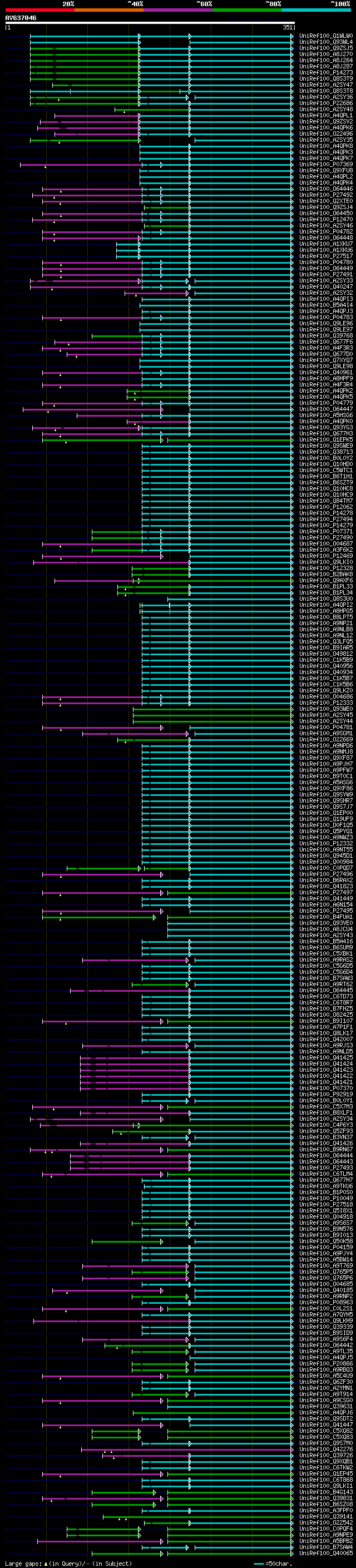This screenshot has height=1568, width=356.
Task: Click the green ~80% legend segment
Action: point(247,10)
